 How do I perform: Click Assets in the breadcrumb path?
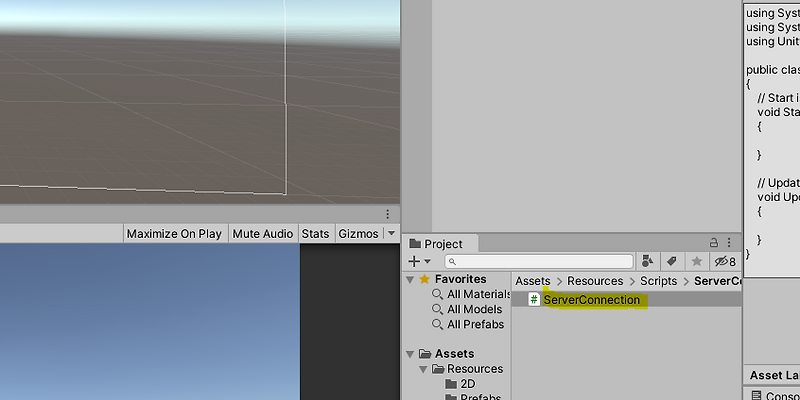[533, 281]
